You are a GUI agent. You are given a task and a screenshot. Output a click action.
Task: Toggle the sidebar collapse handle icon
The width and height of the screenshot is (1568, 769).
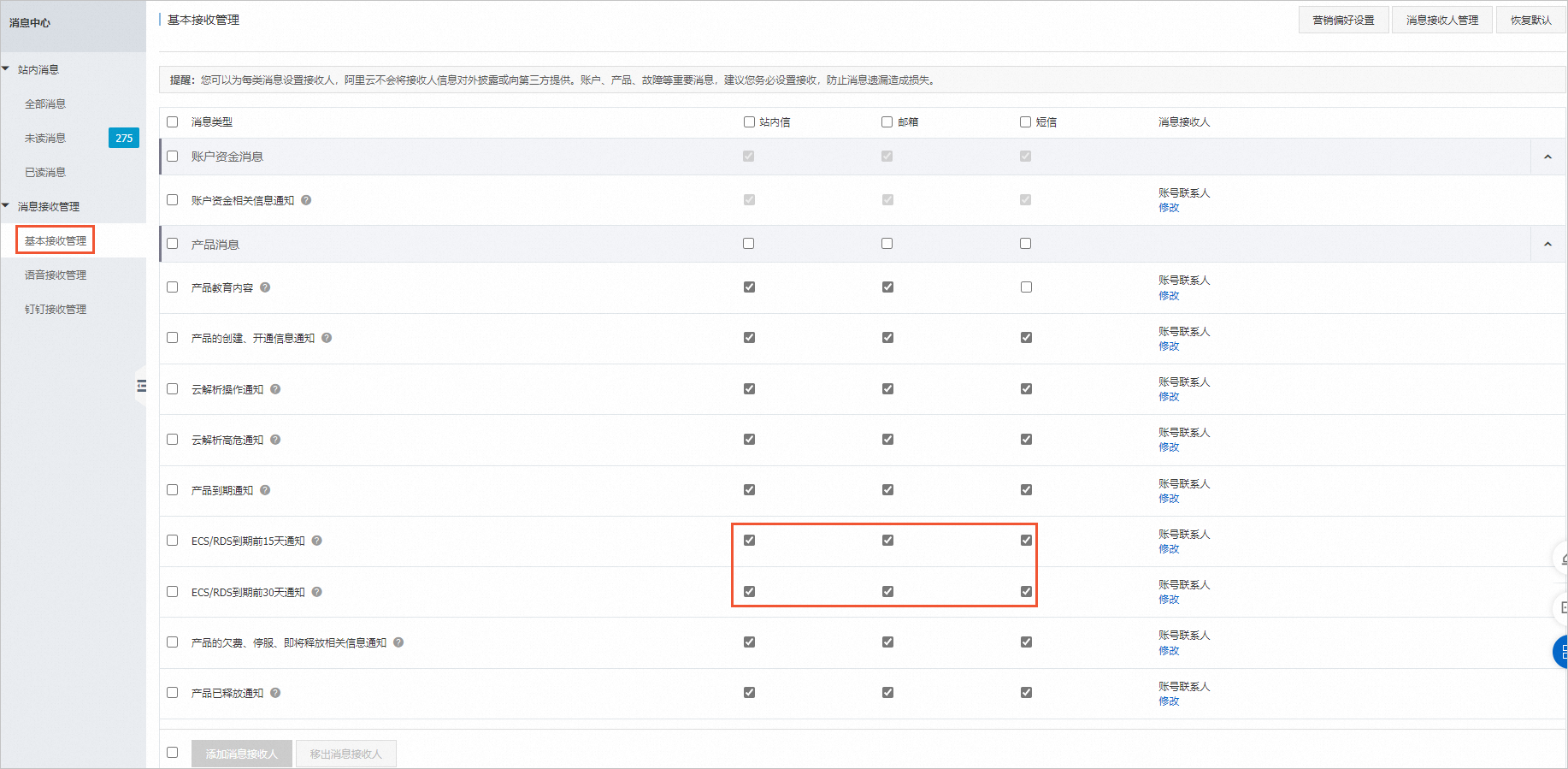point(141,387)
